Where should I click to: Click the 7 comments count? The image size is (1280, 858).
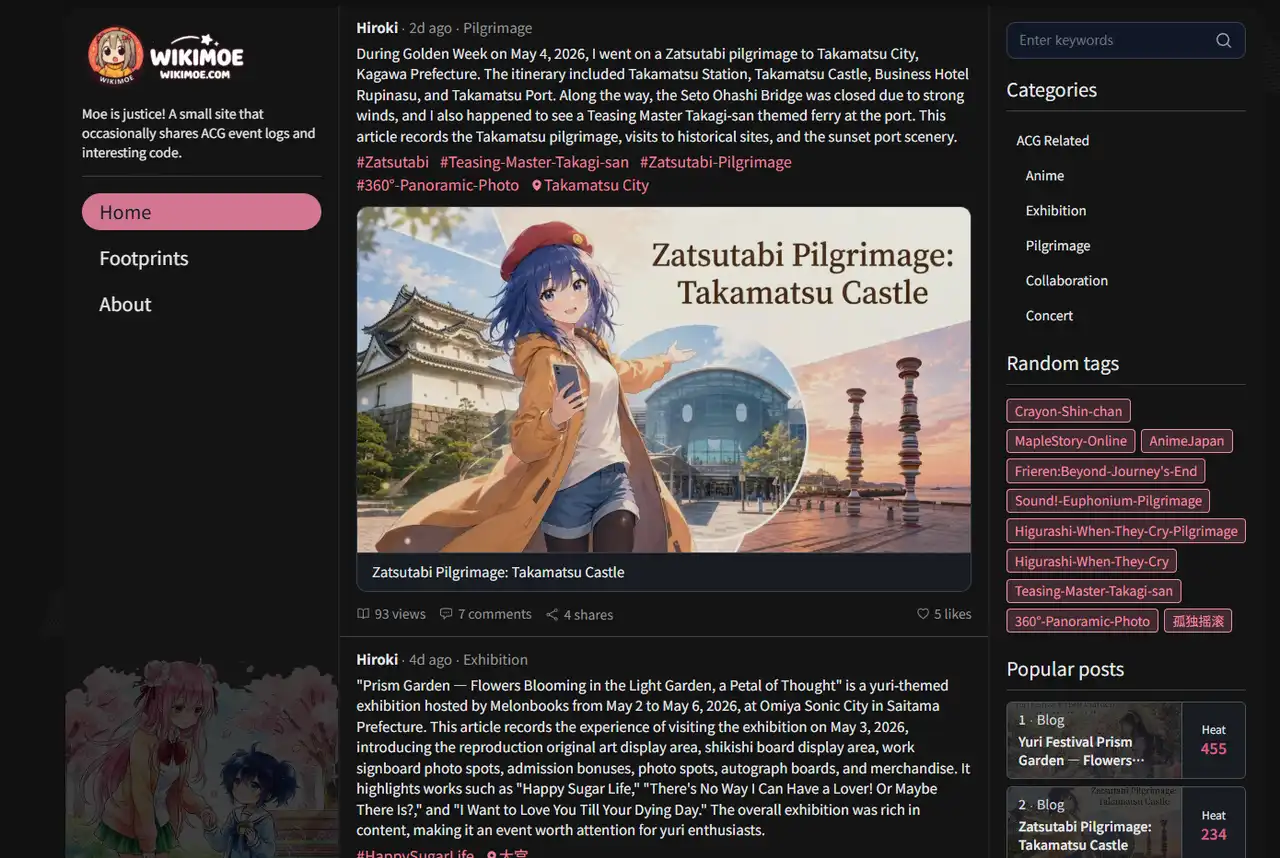click(x=495, y=614)
